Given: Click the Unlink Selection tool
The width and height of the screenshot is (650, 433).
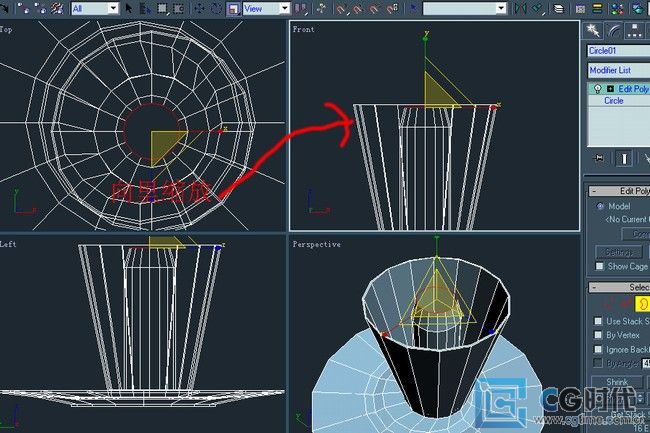Looking at the screenshot, I should pyautogui.click(x=40, y=8).
